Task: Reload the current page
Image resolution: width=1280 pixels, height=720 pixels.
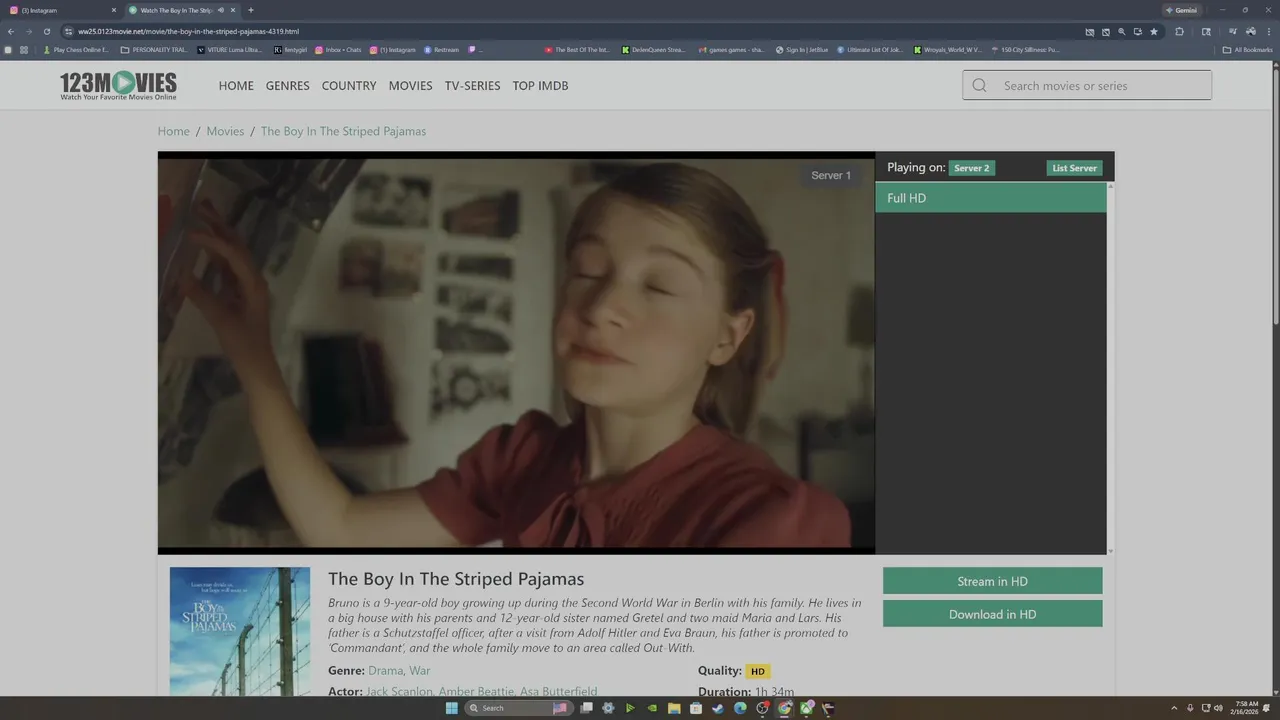Action: pyautogui.click(x=46, y=31)
